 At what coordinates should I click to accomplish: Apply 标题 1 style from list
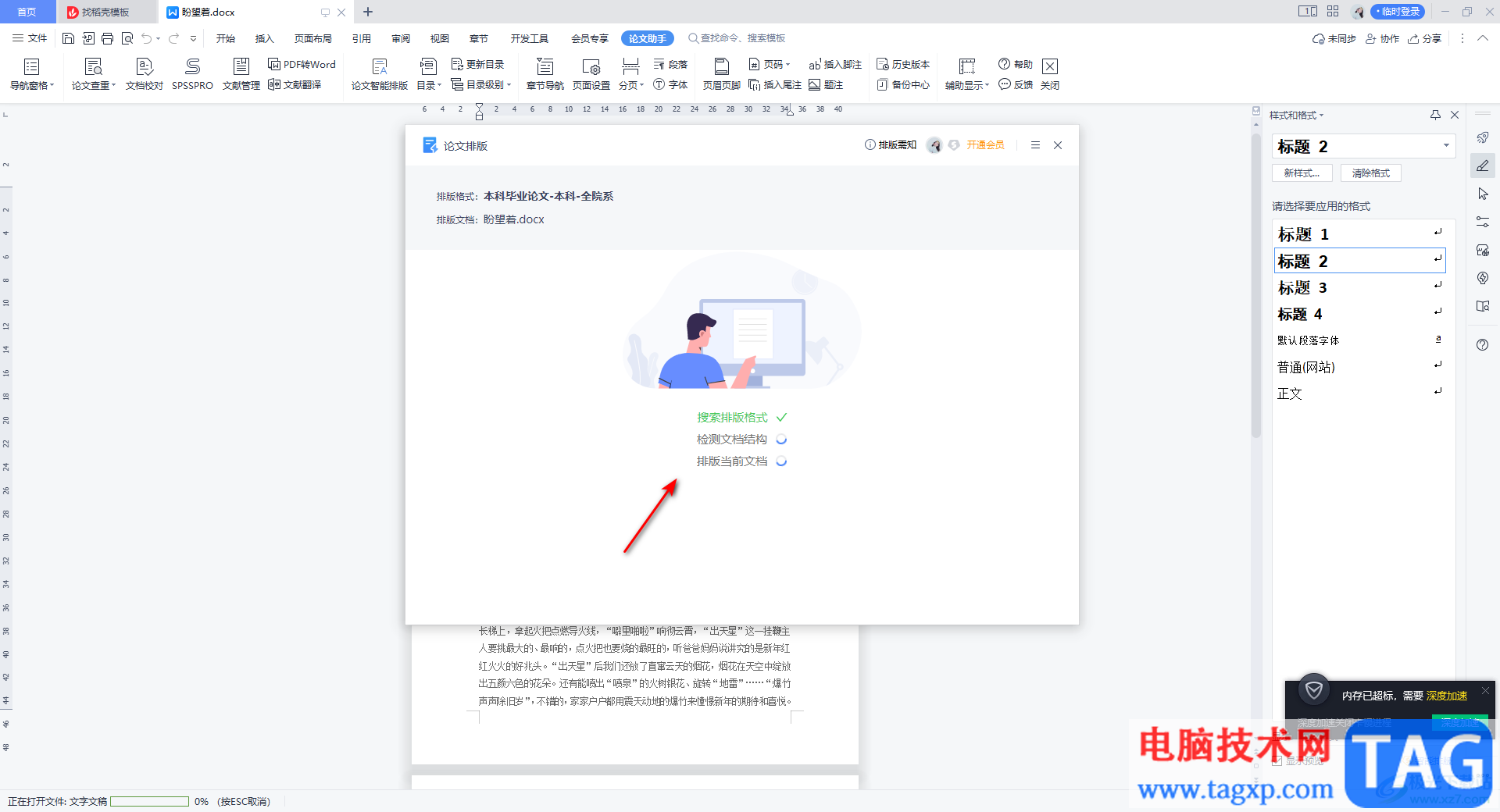tap(1359, 233)
